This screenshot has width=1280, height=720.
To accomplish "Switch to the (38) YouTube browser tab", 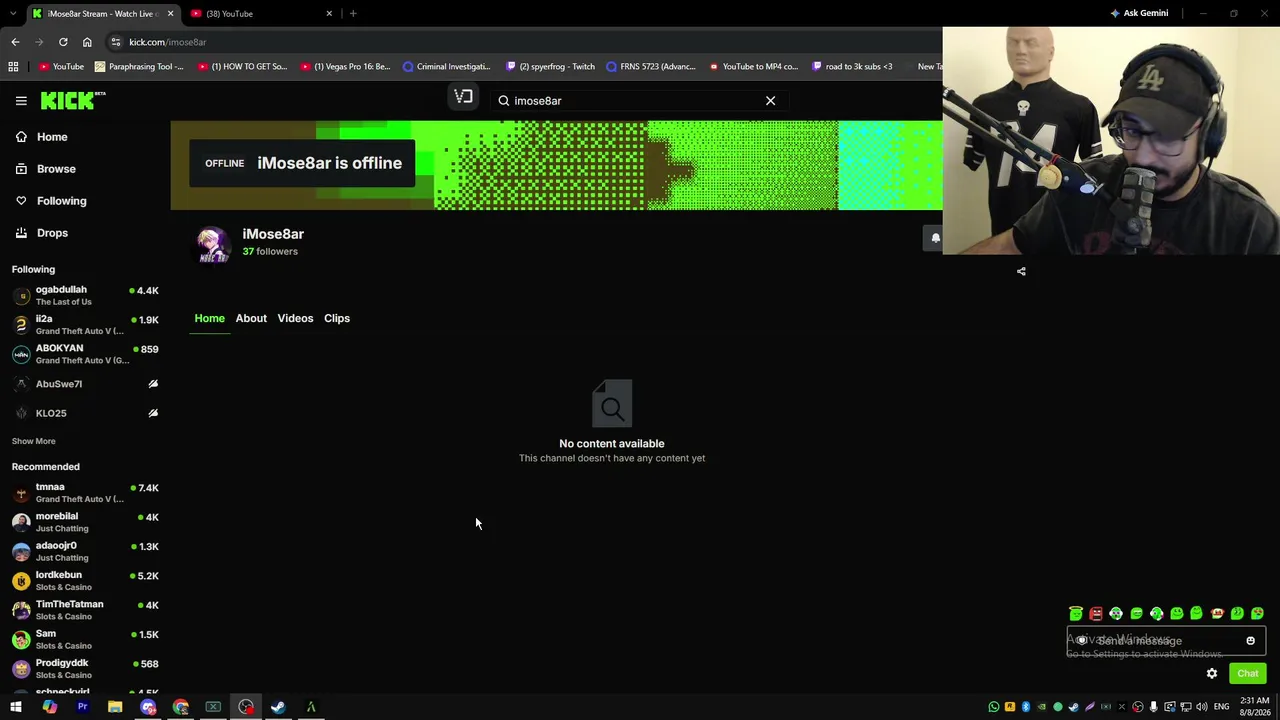I will [262, 14].
